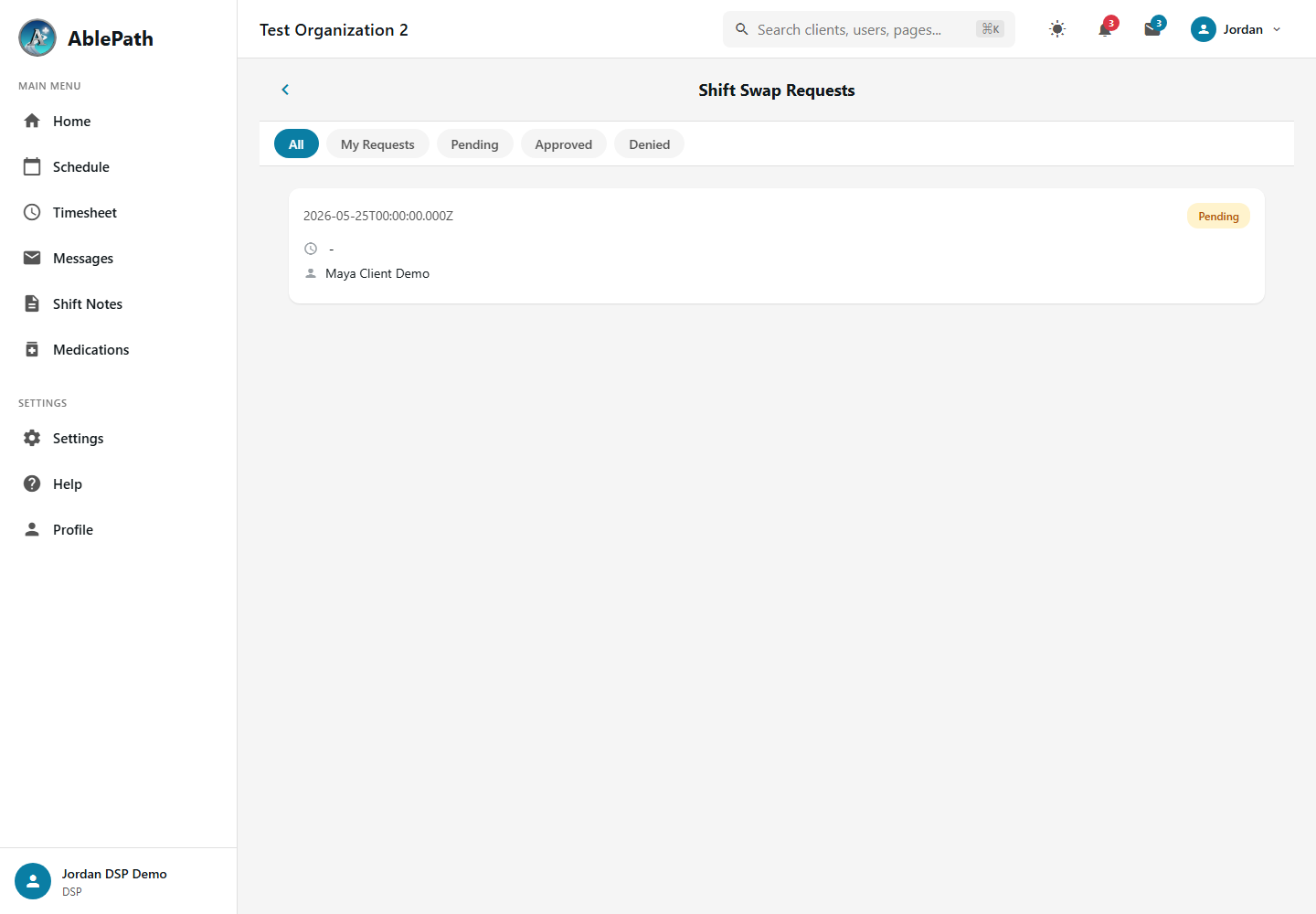Click the Maya Client Demo name

coord(377,273)
